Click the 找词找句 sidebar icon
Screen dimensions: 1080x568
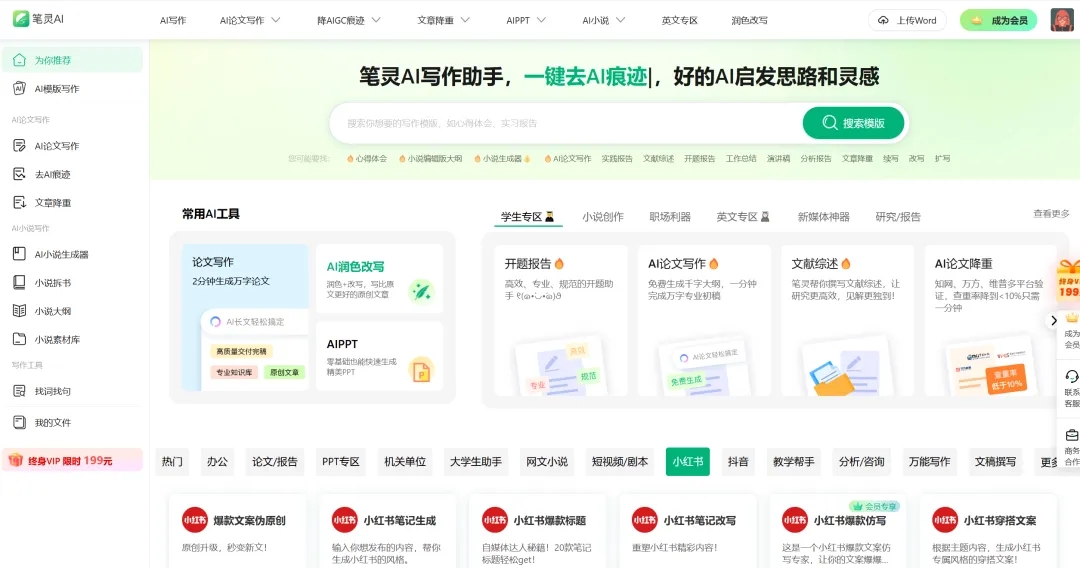pyautogui.click(x=19, y=391)
